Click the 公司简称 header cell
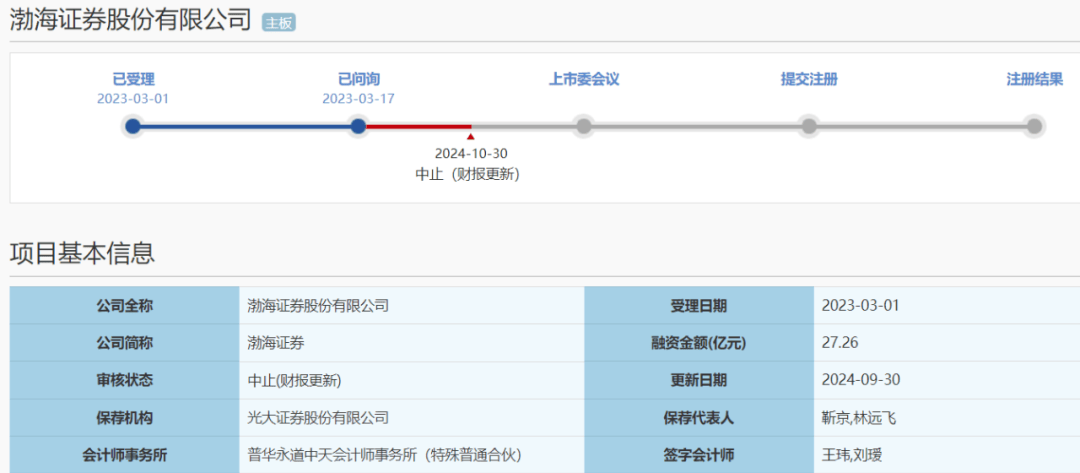The image size is (1080, 473). 125,343
